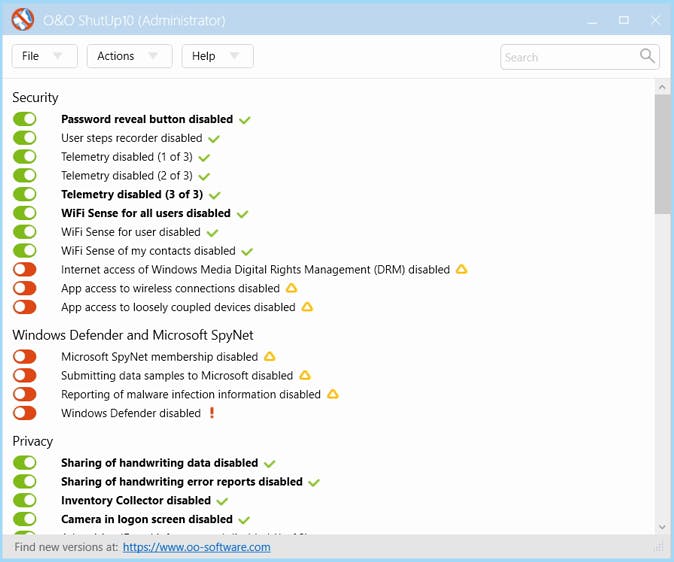674x562 pixels.
Task: Click the scrollbar down arrow
Action: click(662, 526)
